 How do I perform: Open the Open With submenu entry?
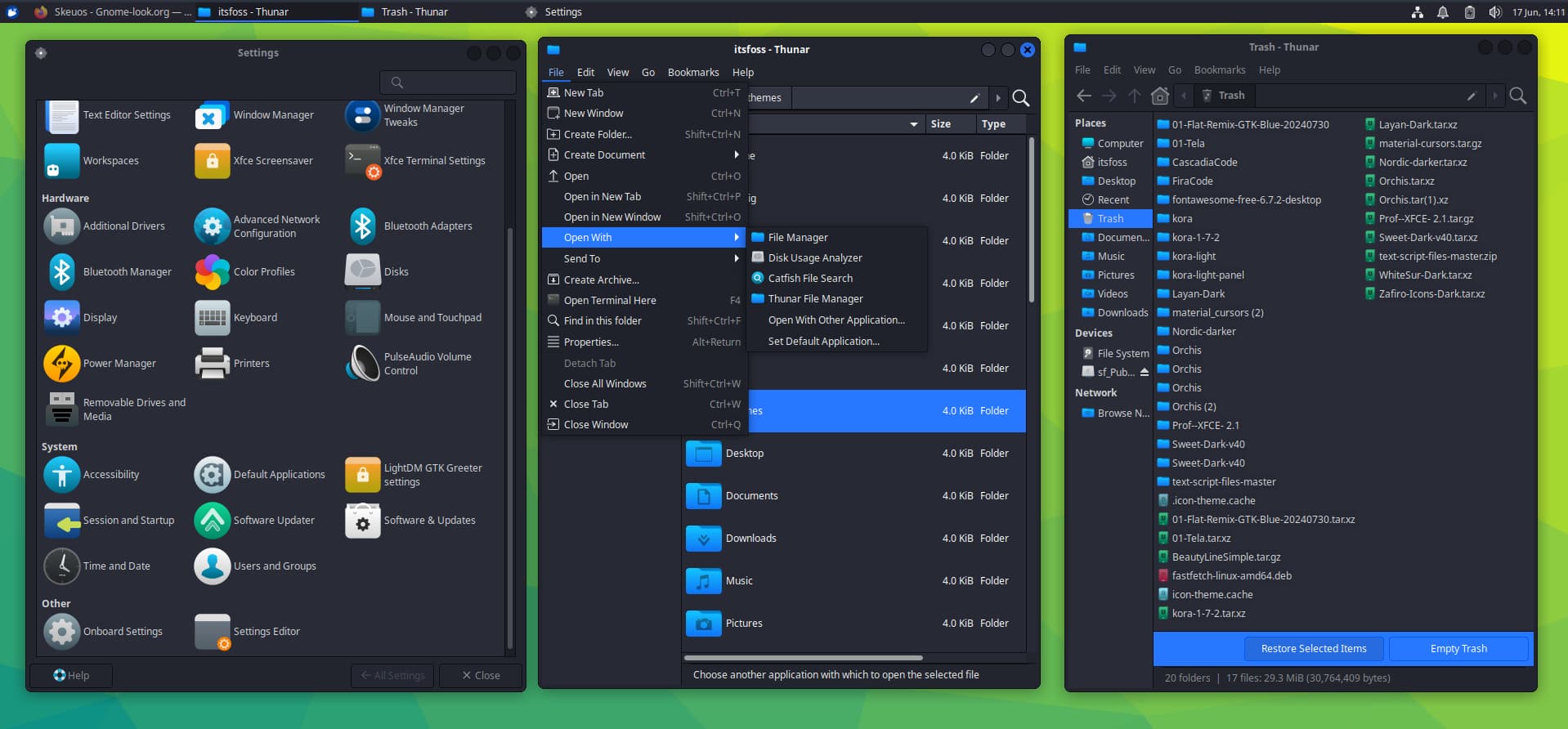click(x=644, y=238)
